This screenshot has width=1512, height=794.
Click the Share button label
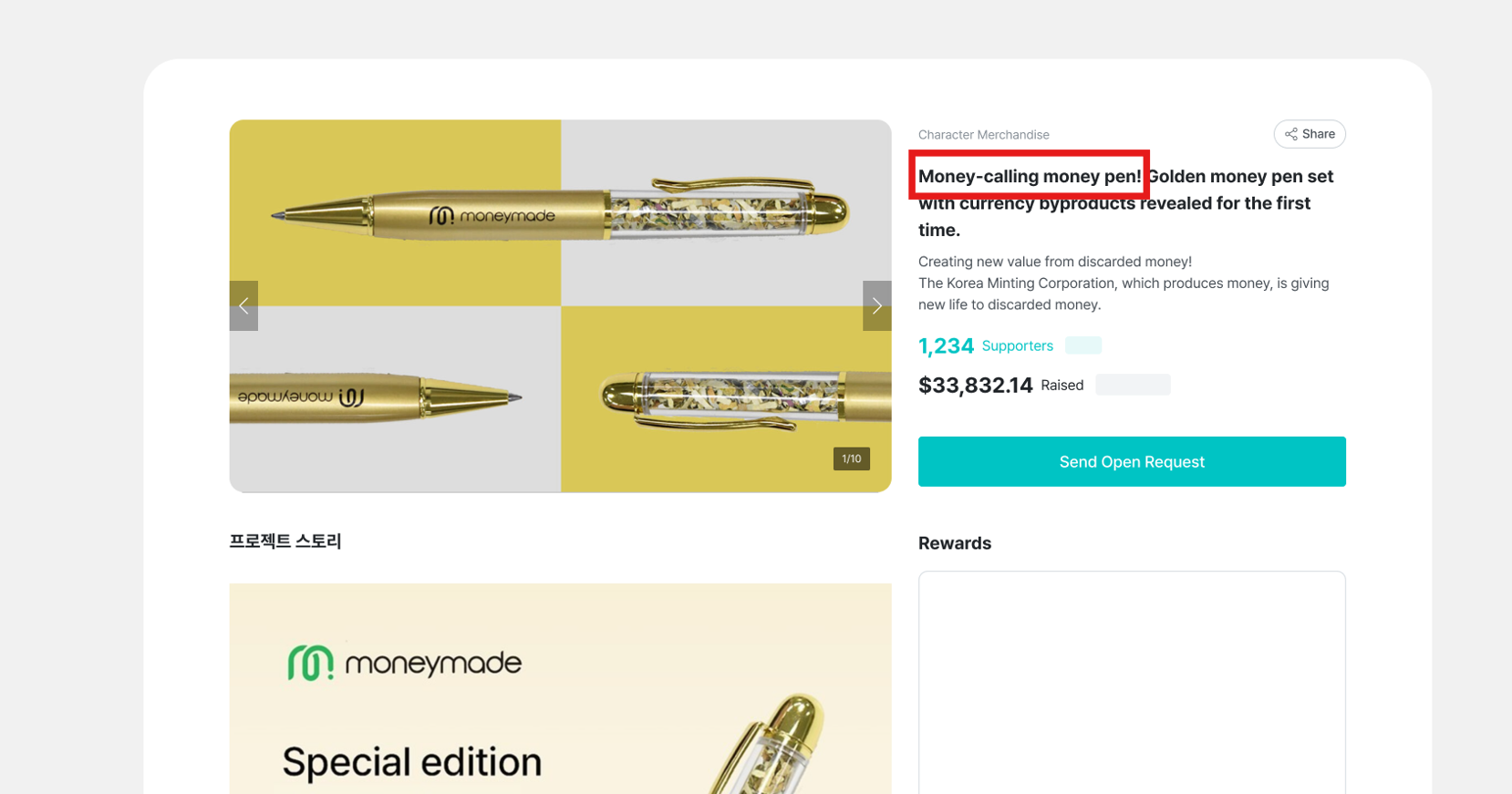[1319, 134]
